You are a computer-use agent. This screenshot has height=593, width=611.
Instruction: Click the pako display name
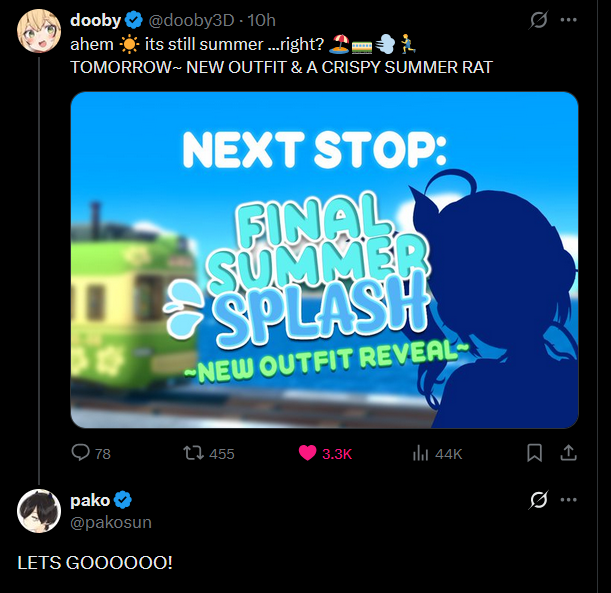pos(90,500)
